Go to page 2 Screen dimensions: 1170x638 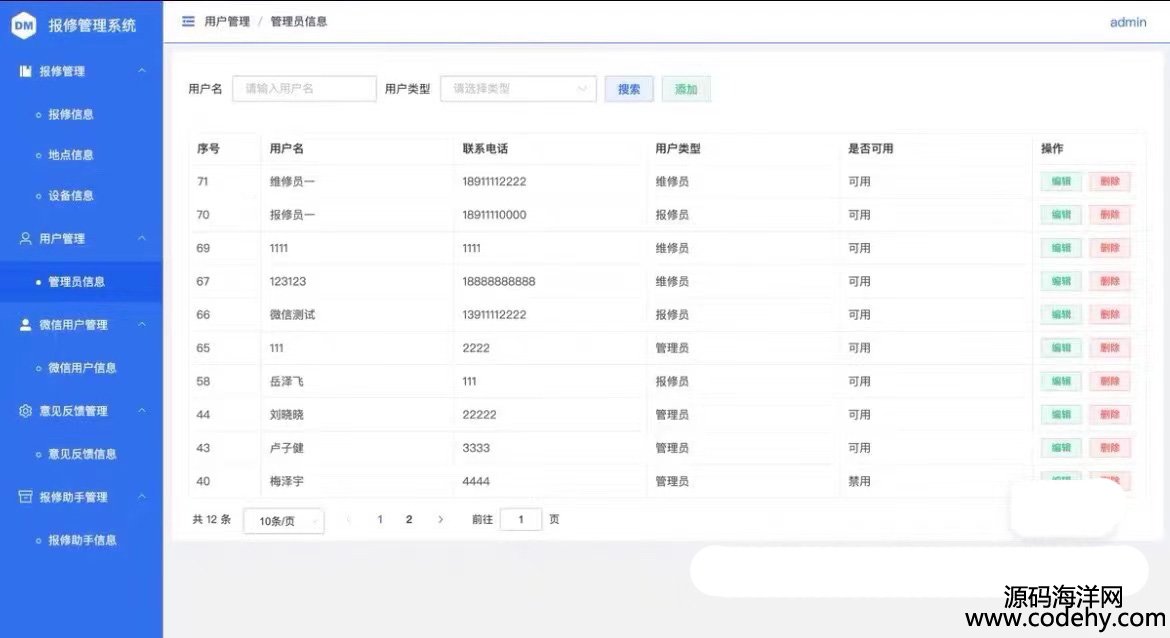click(x=409, y=519)
